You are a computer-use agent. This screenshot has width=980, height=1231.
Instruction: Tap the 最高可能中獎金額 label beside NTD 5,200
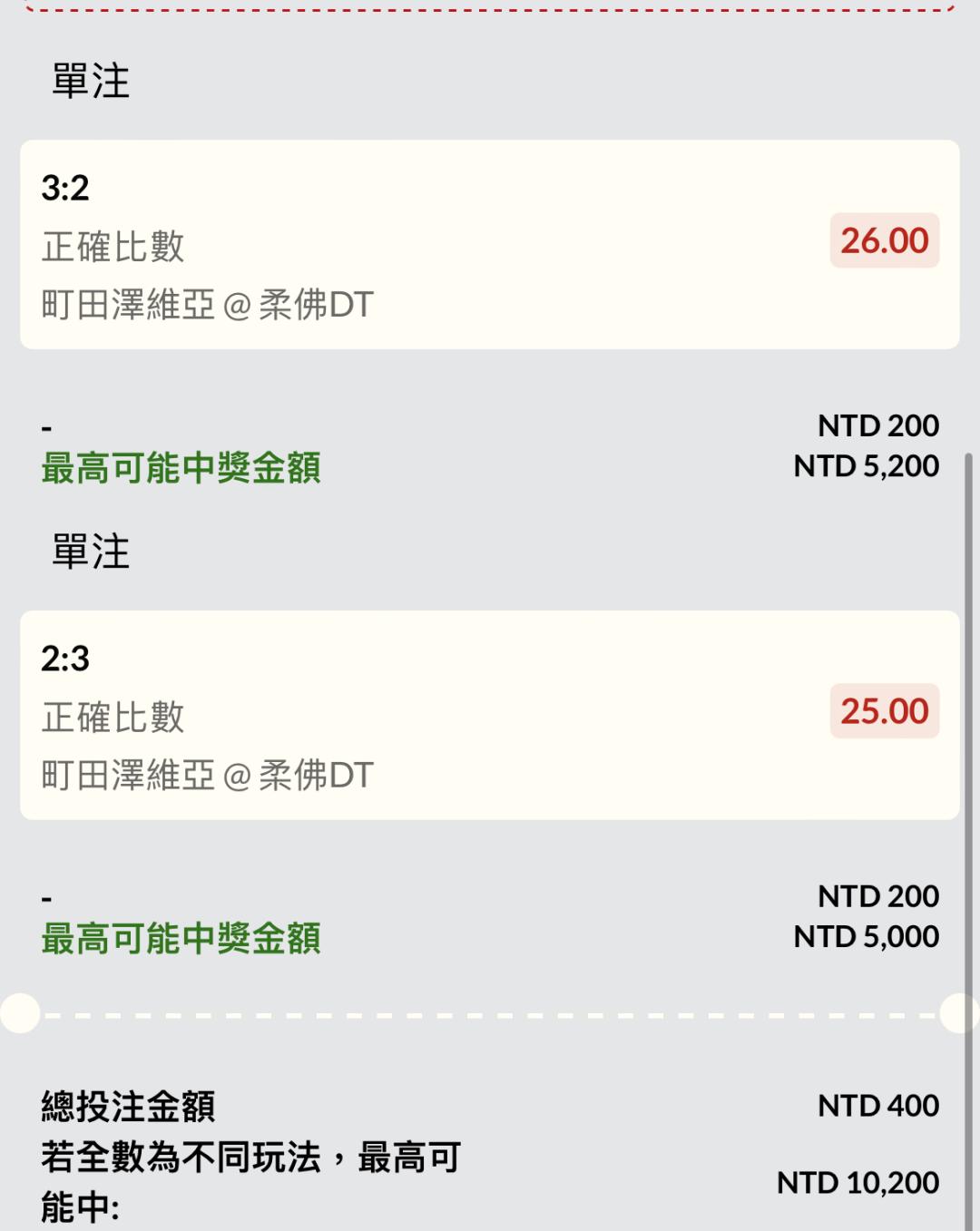tap(181, 468)
